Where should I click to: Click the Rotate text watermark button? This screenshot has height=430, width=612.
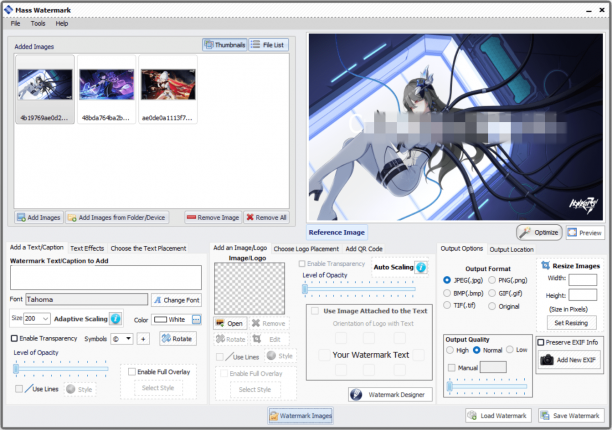click(x=178, y=339)
